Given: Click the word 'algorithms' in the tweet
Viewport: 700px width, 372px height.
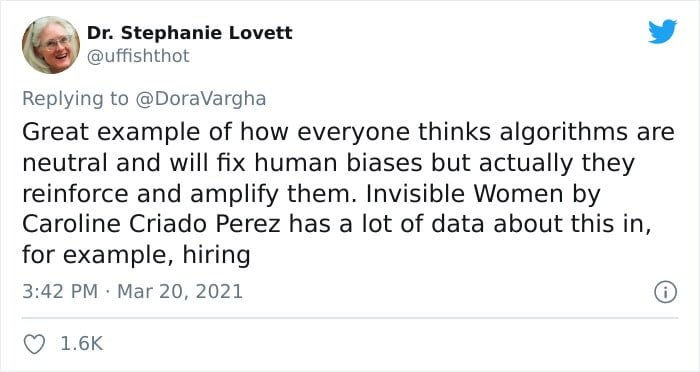Looking at the screenshot, I should coord(563,133).
